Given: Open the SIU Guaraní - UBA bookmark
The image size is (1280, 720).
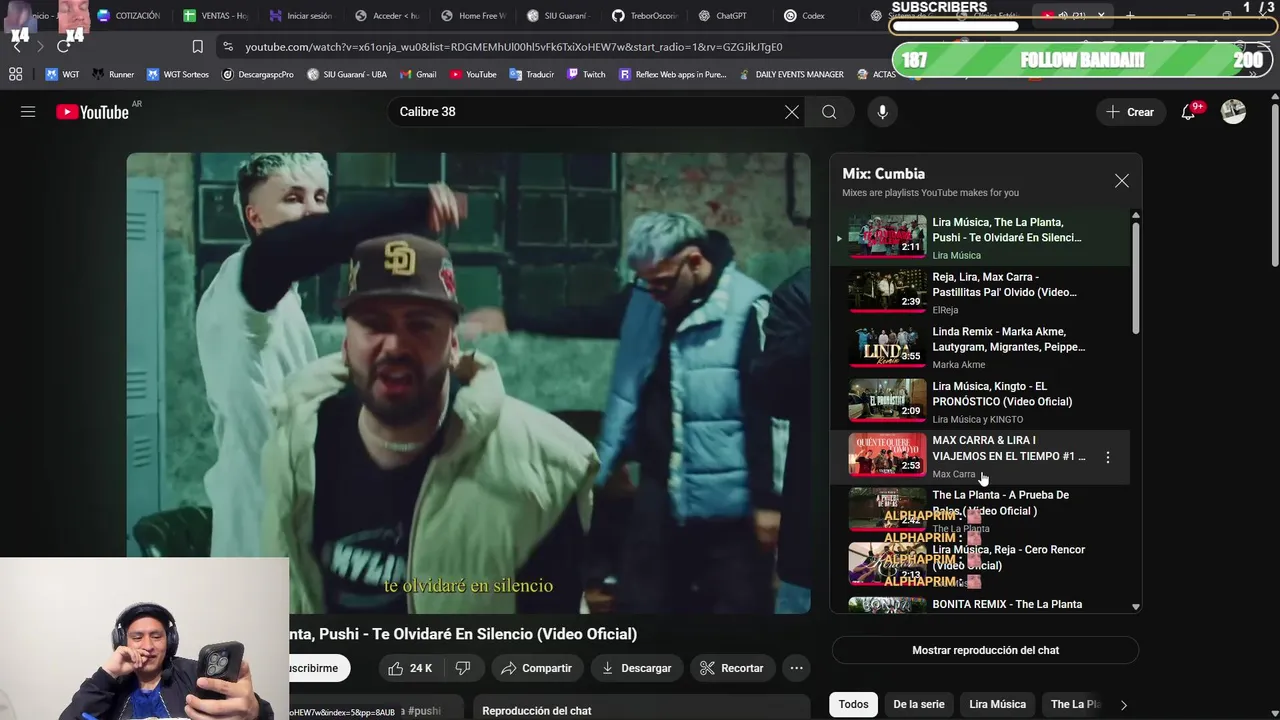Looking at the screenshot, I should [347, 74].
